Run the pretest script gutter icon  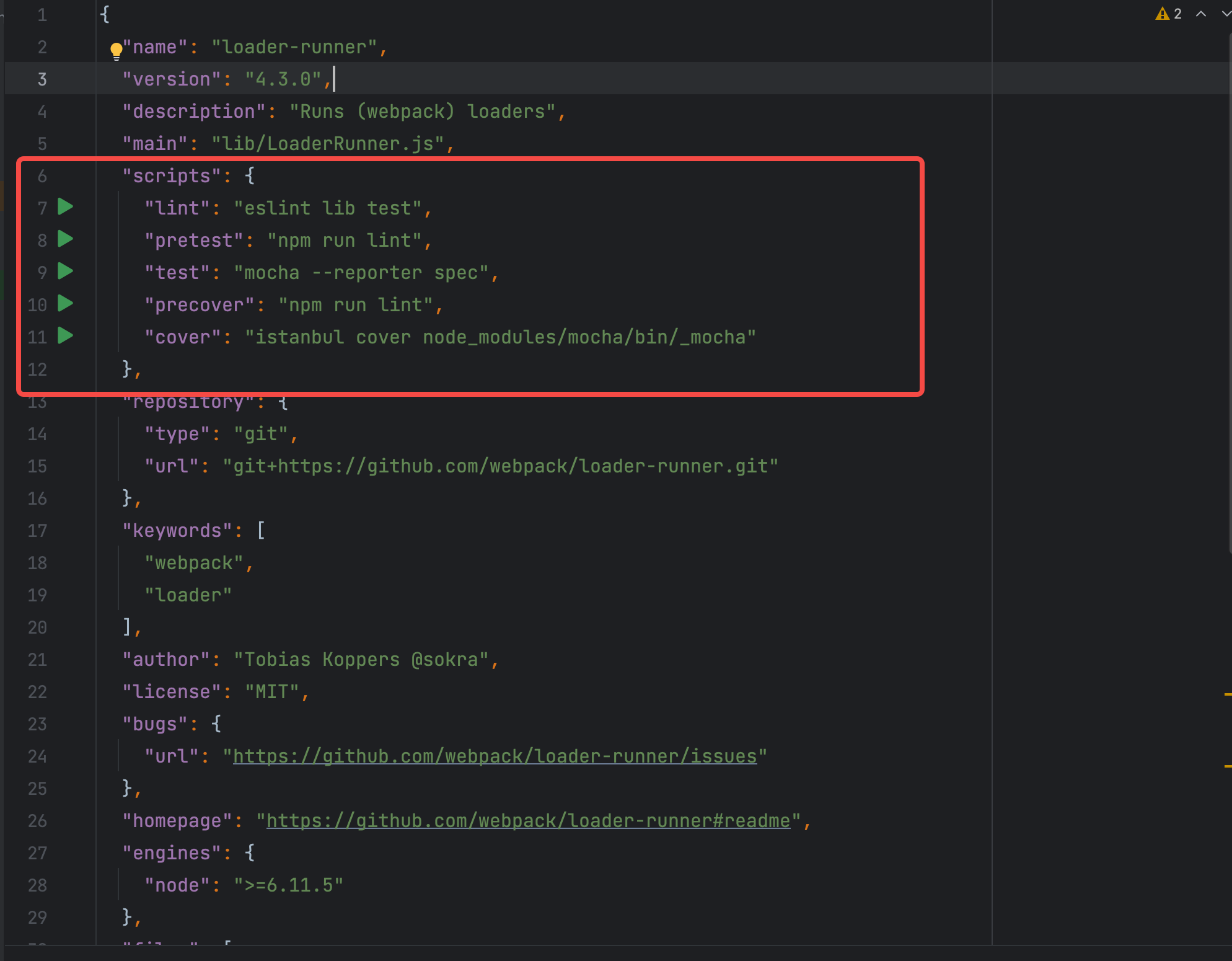(x=65, y=239)
